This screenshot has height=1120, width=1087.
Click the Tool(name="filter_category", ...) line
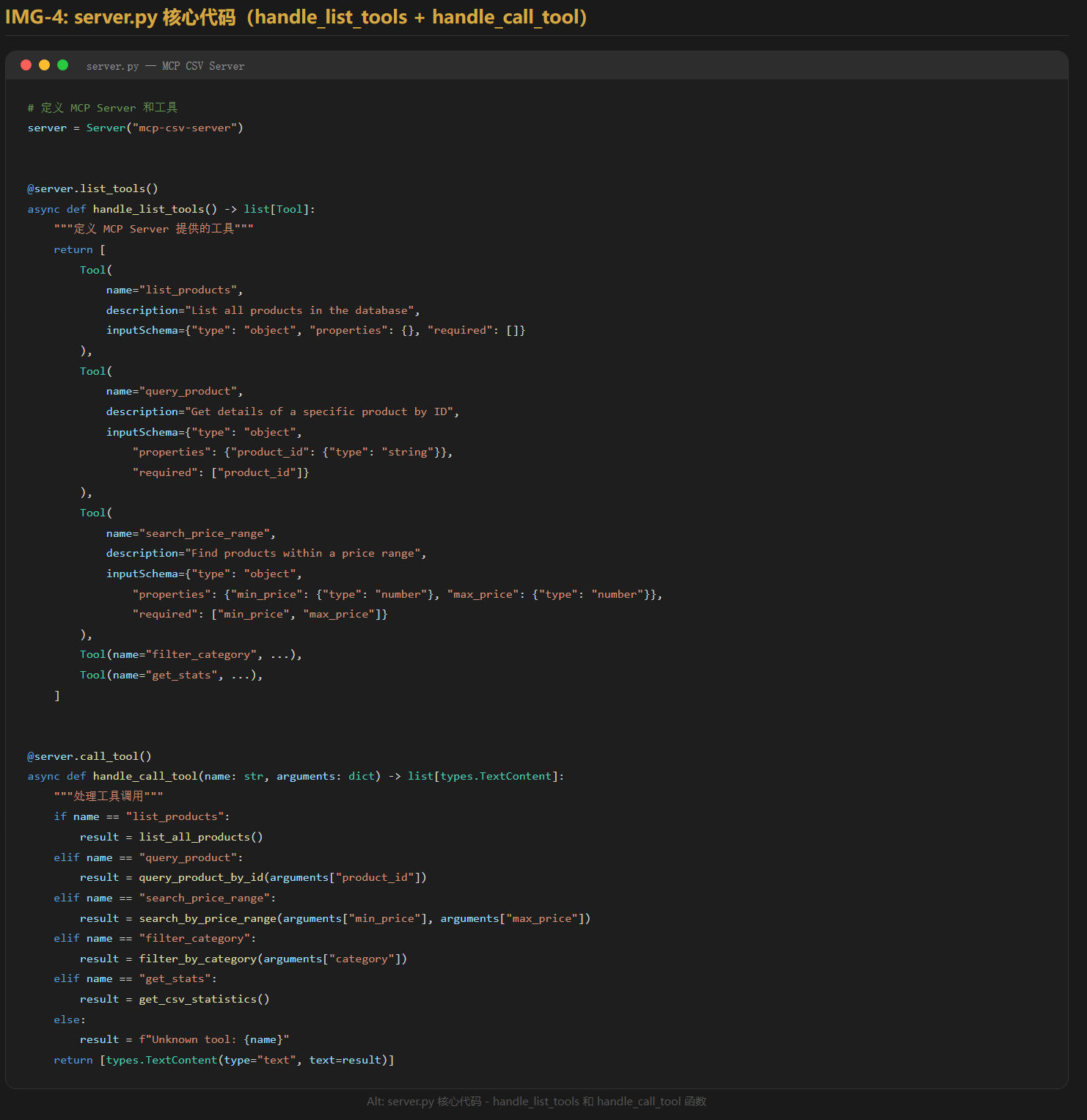[191, 654]
